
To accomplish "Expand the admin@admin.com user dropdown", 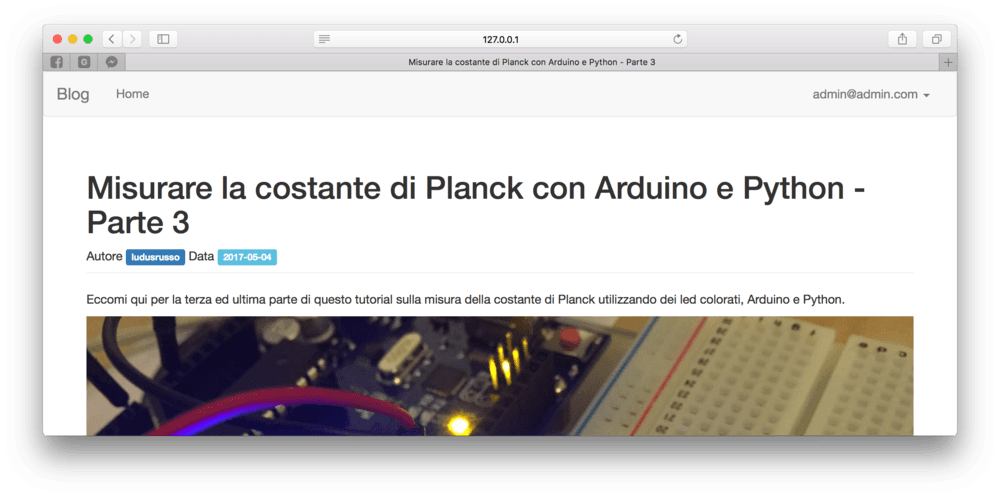I will pyautogui.click(x=871, y=94).
